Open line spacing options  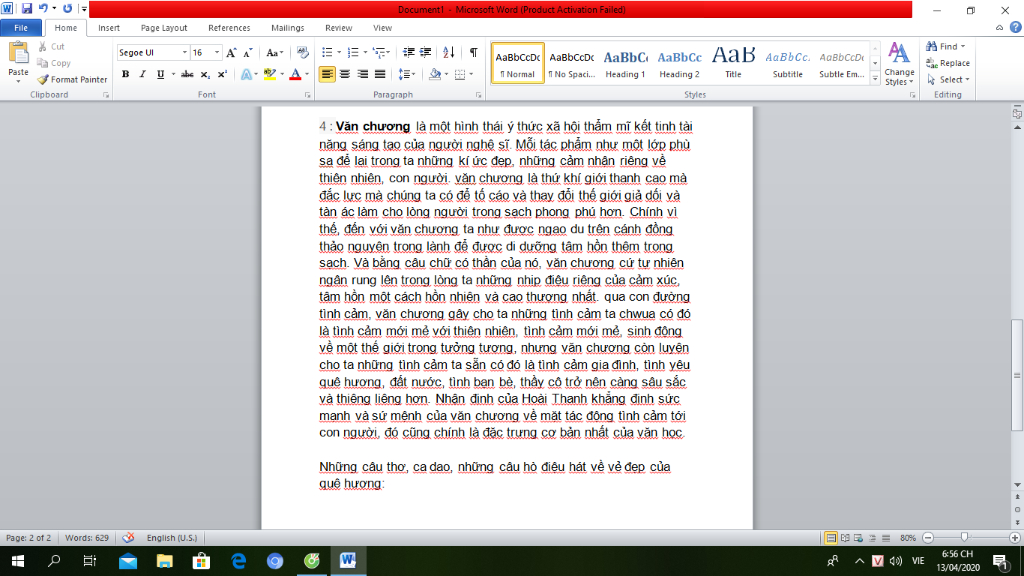(x=407, y=74)
